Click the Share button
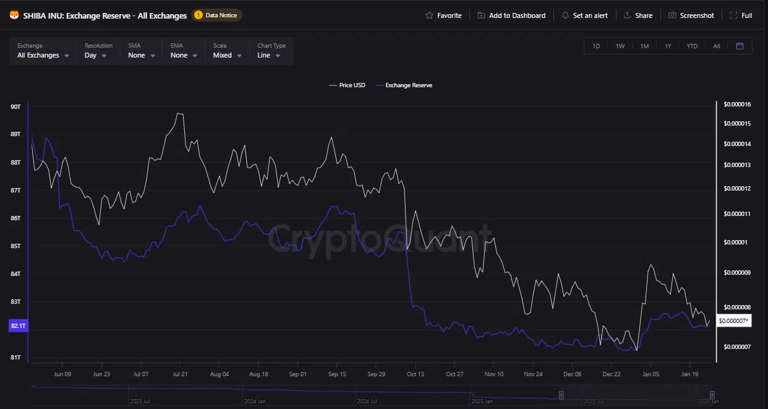Viewport: 768px width, 409px height. pos(638,16)
